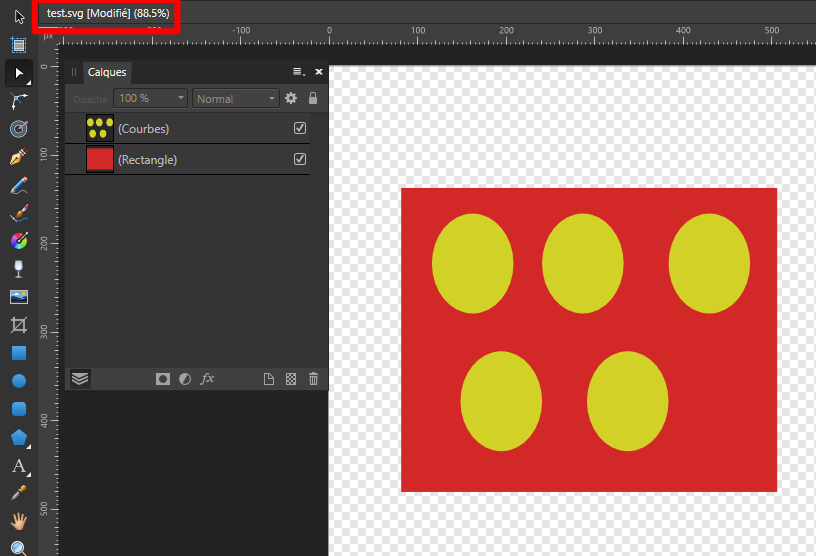Image resolution: width=816 pixels, height=556 pixels.
Task: Select the (Rectangle) layer name
Action: click(x=147, y=160)
